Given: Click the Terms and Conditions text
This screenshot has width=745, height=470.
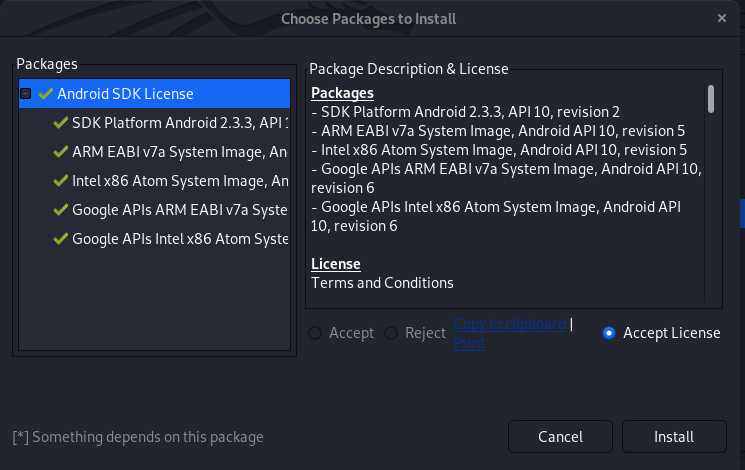Looking at the screenshot, I should (382, 283).
